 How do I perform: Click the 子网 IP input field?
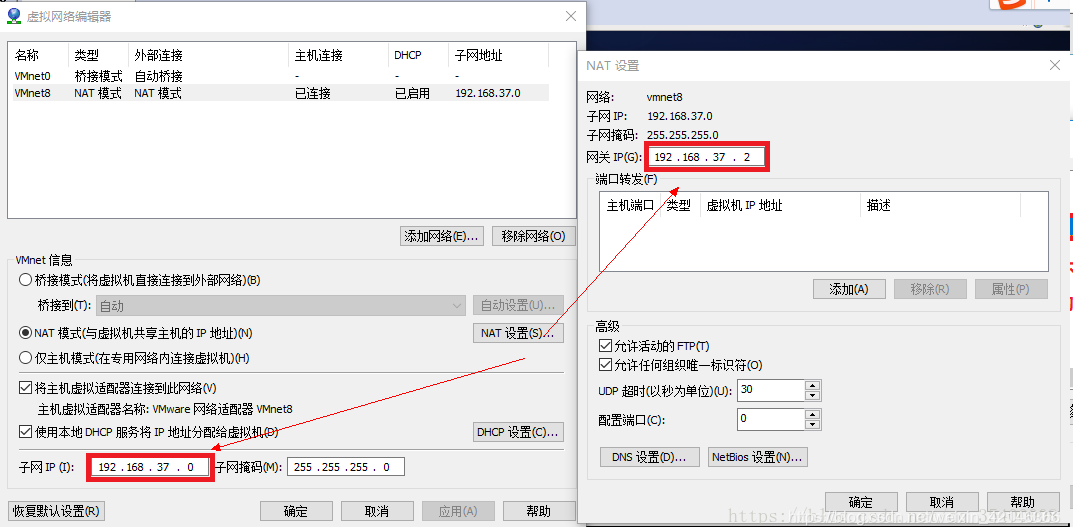coord(149,467)
